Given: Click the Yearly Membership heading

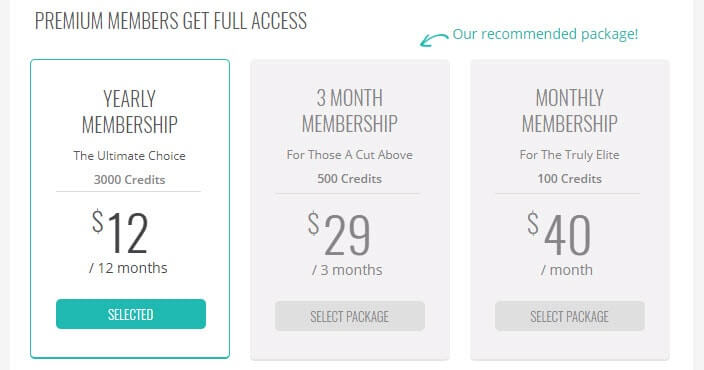Looking at the screenshot, I should (130, 111).
